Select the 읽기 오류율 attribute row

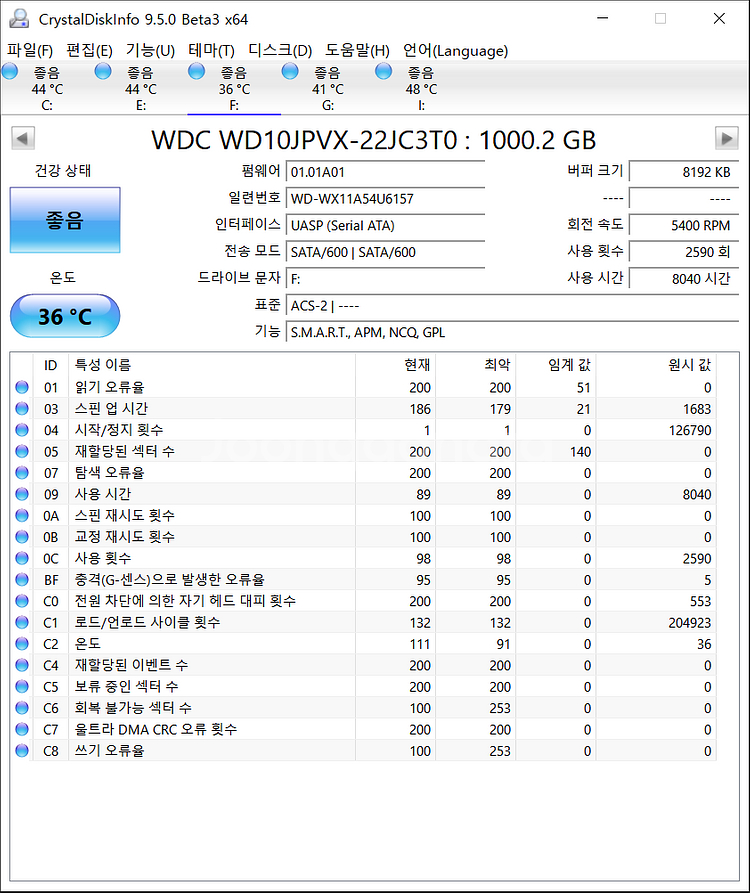363,387
